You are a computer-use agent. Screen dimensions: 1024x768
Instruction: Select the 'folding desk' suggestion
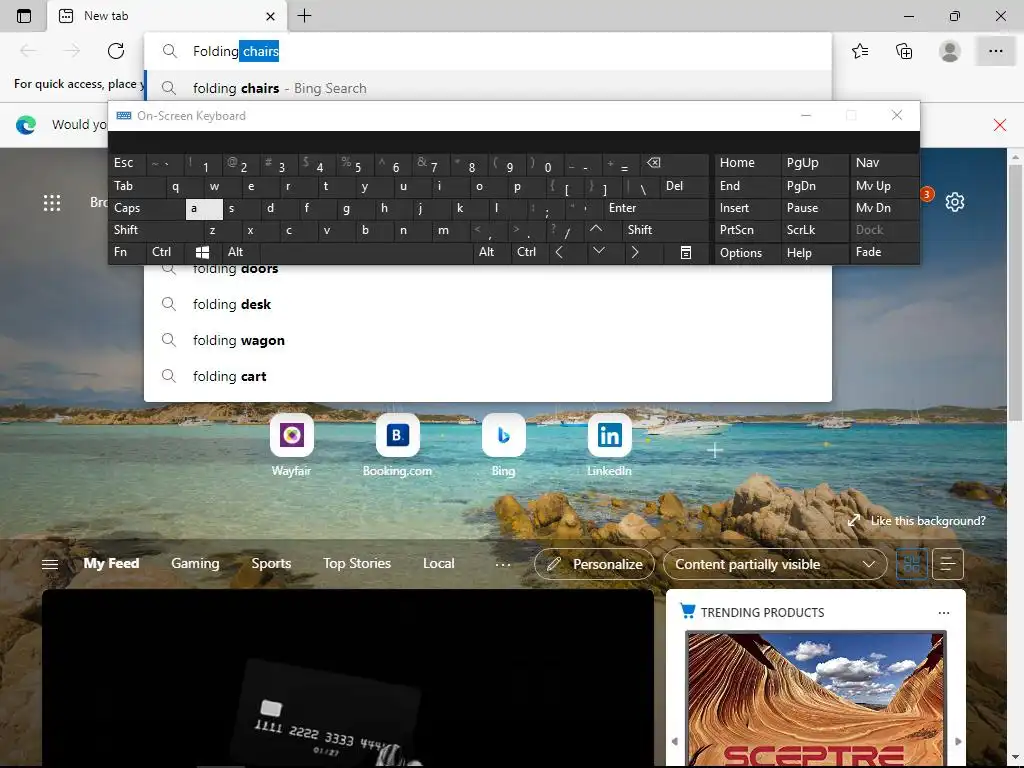488,304
